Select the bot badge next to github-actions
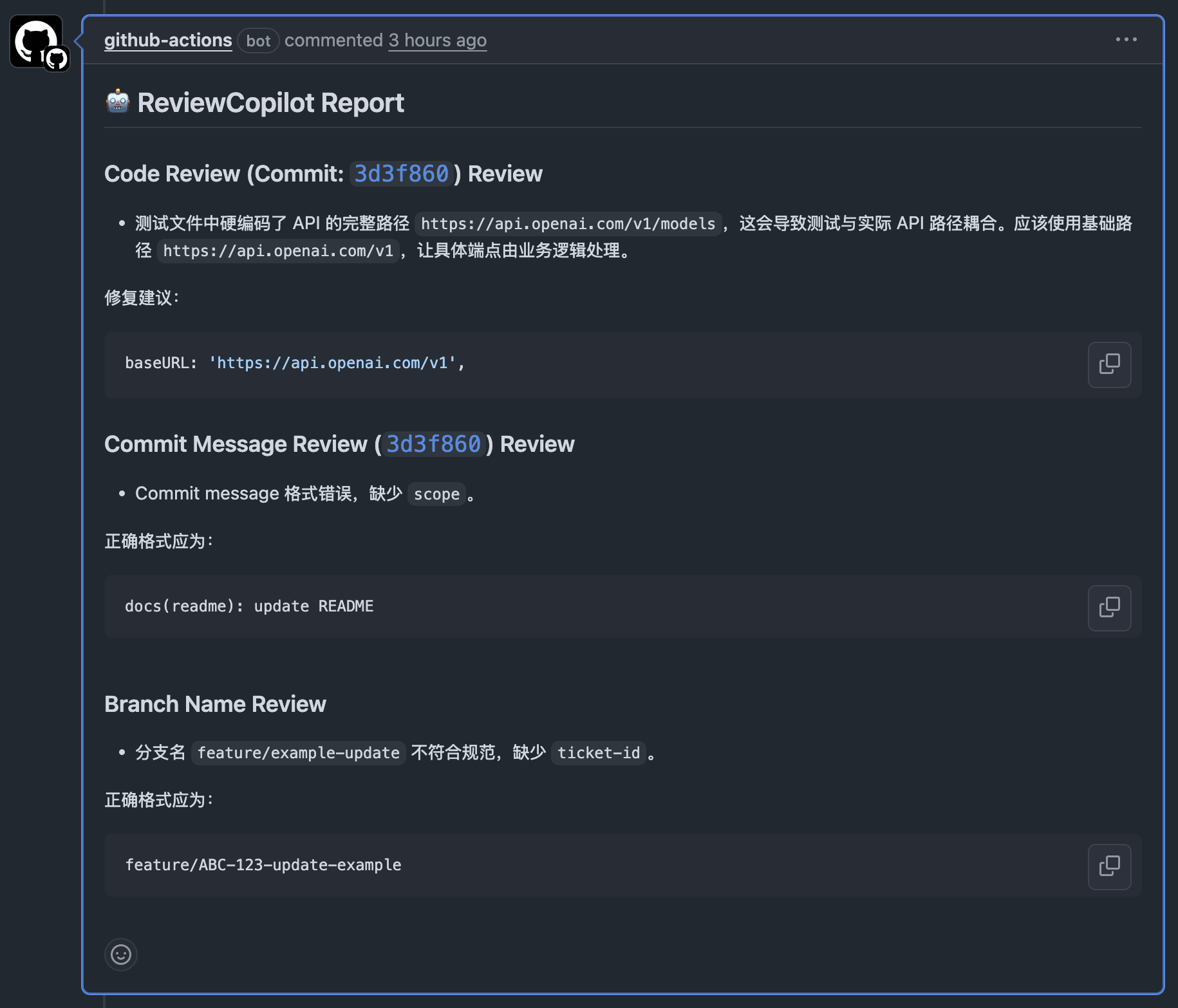This screenshot has width=1178, height=1008. 258,41
